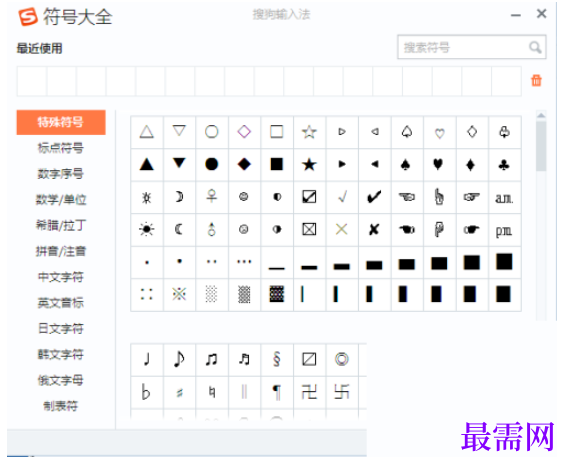573x468 pixels.
Task: Pick the solid black circle symbol
Action: [212, 164]
